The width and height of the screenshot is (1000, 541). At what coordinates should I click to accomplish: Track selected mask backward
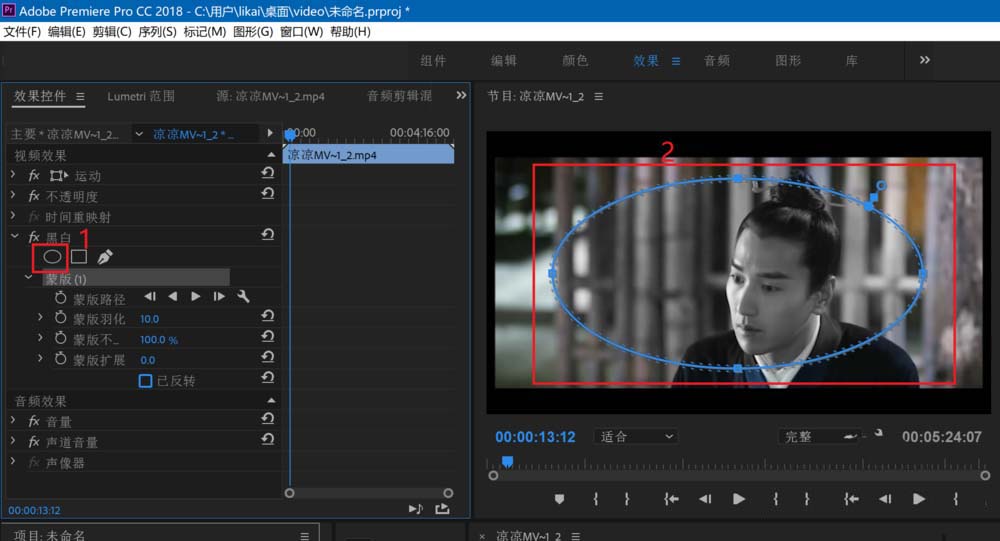point(173,297)
